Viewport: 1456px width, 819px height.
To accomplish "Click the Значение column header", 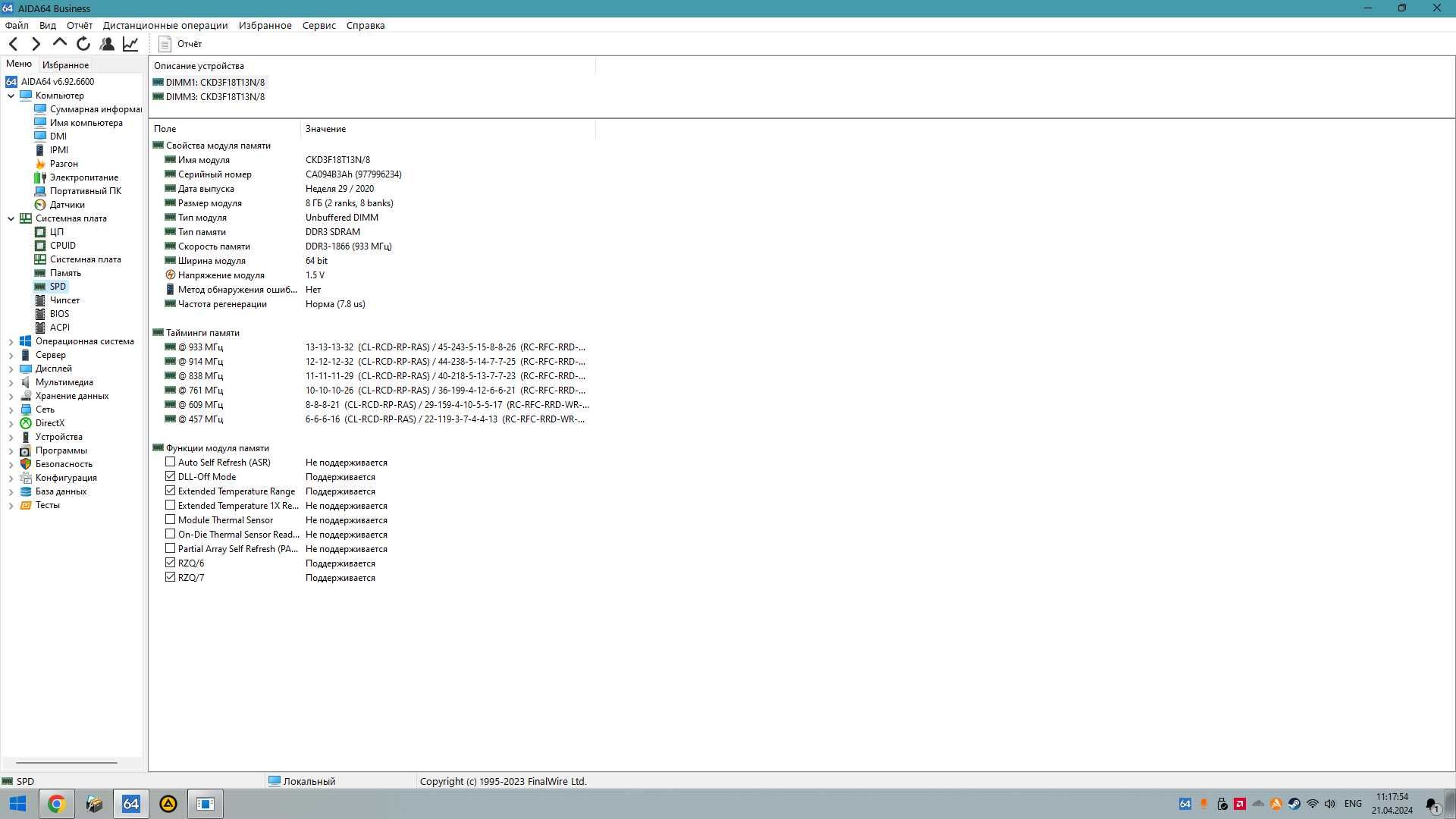I will (447, 129).
